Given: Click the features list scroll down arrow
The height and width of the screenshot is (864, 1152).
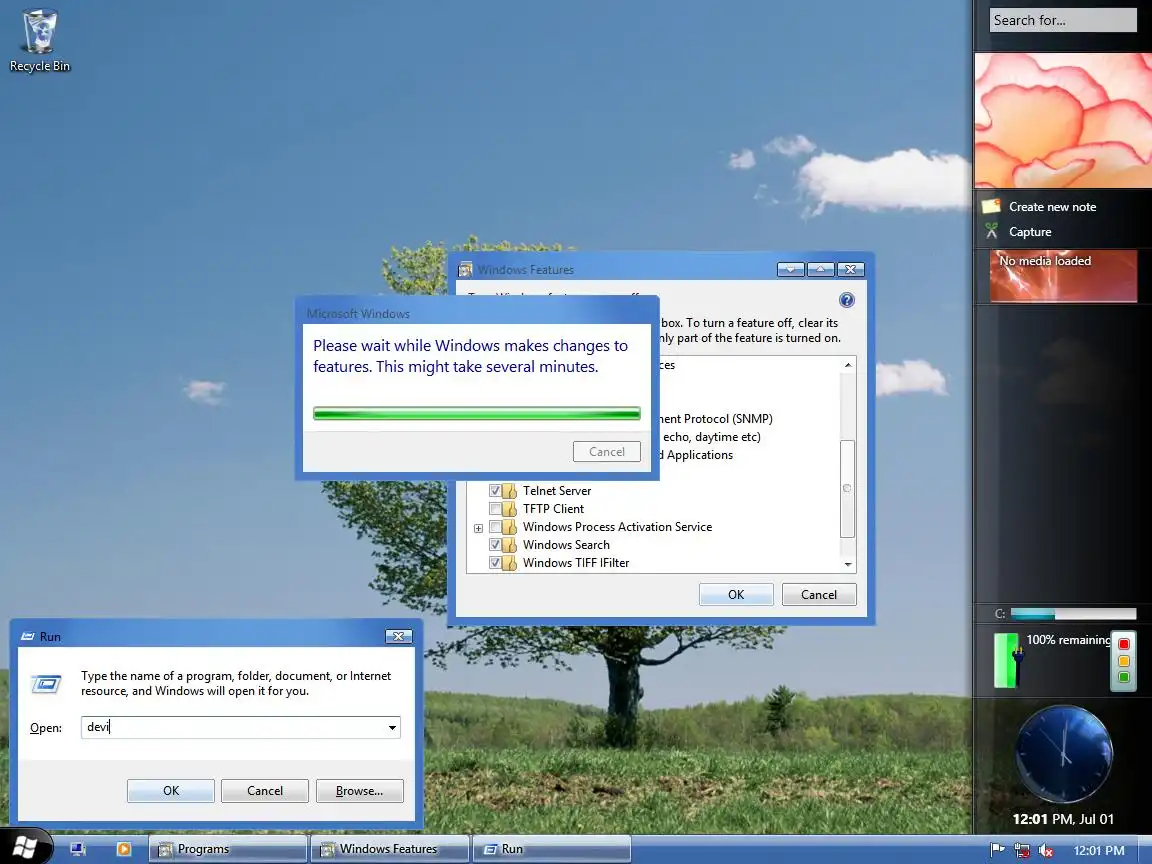Looking at the screenshot, I should [848, 564].
